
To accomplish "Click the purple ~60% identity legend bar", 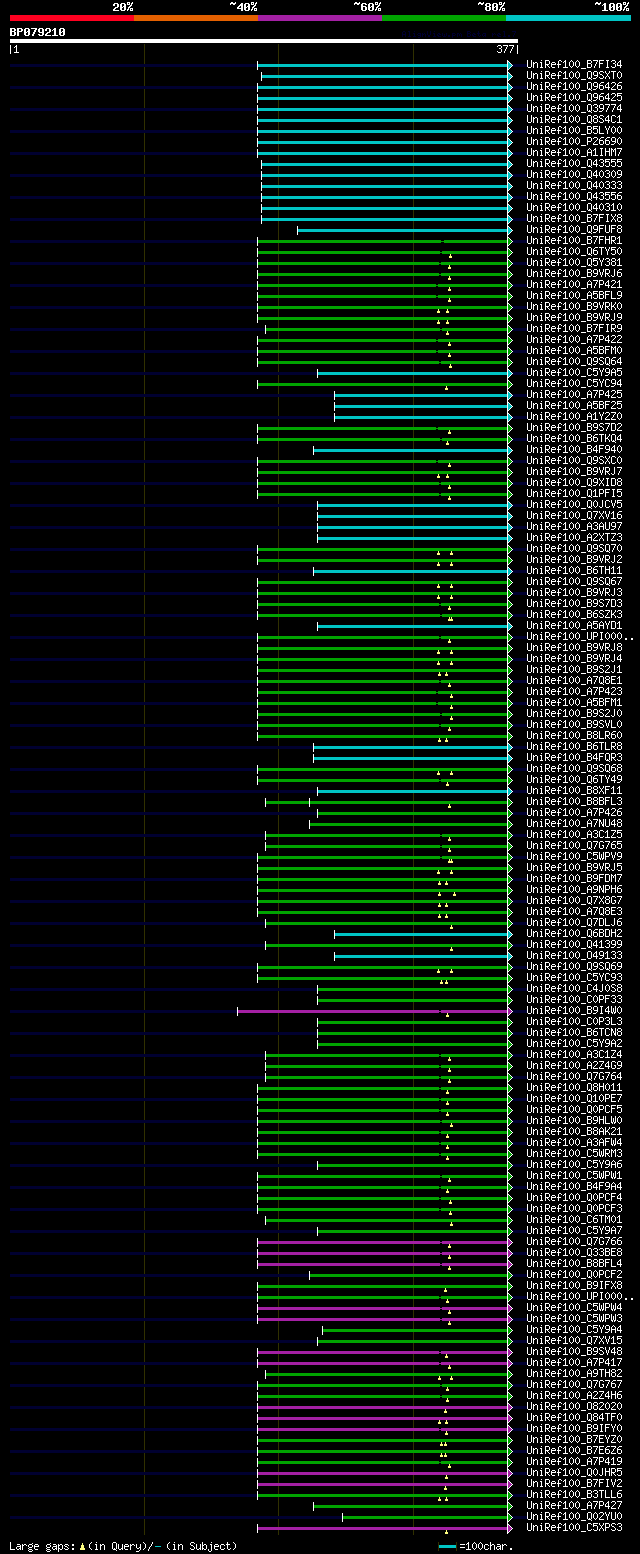I will 320,18.
